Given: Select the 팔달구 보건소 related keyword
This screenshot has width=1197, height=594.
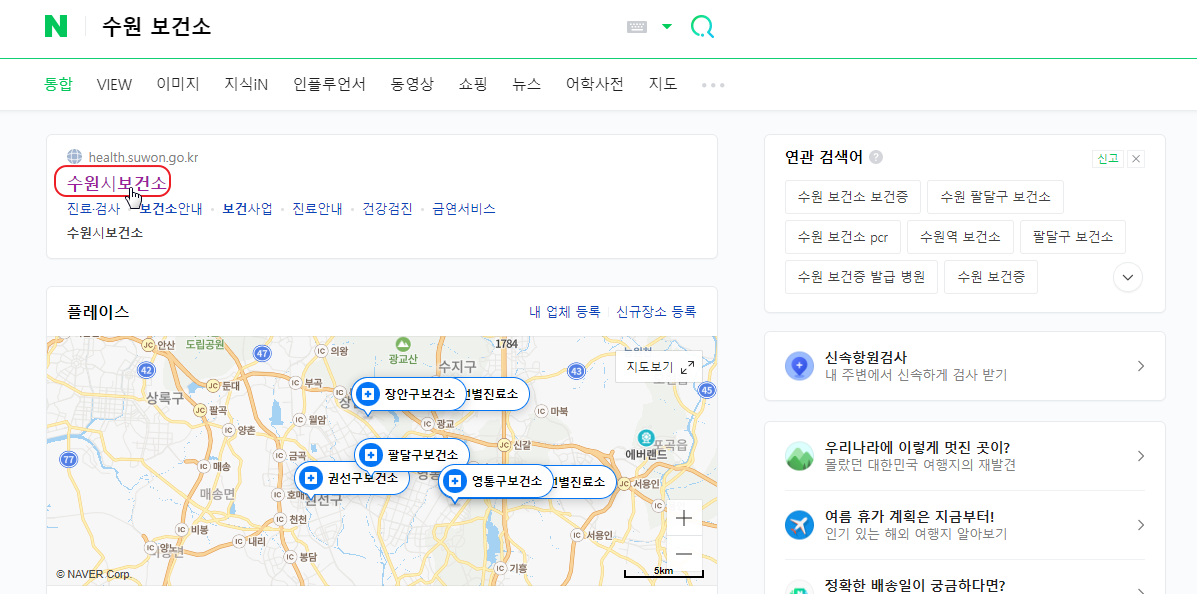Looking at the screenshot, I should click(1073, 237).
